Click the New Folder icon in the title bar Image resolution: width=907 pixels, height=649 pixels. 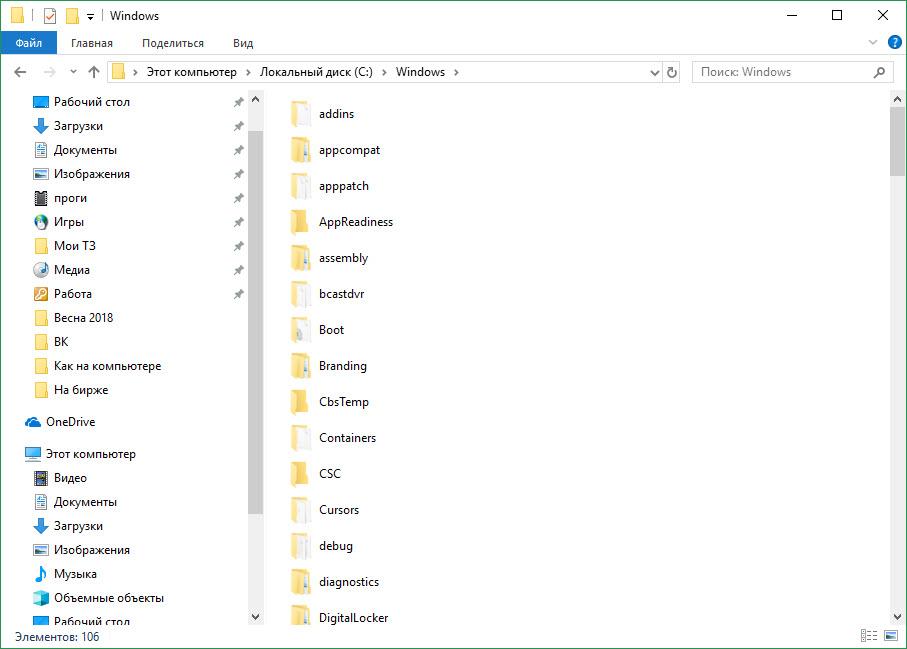(x=72, y=16)
